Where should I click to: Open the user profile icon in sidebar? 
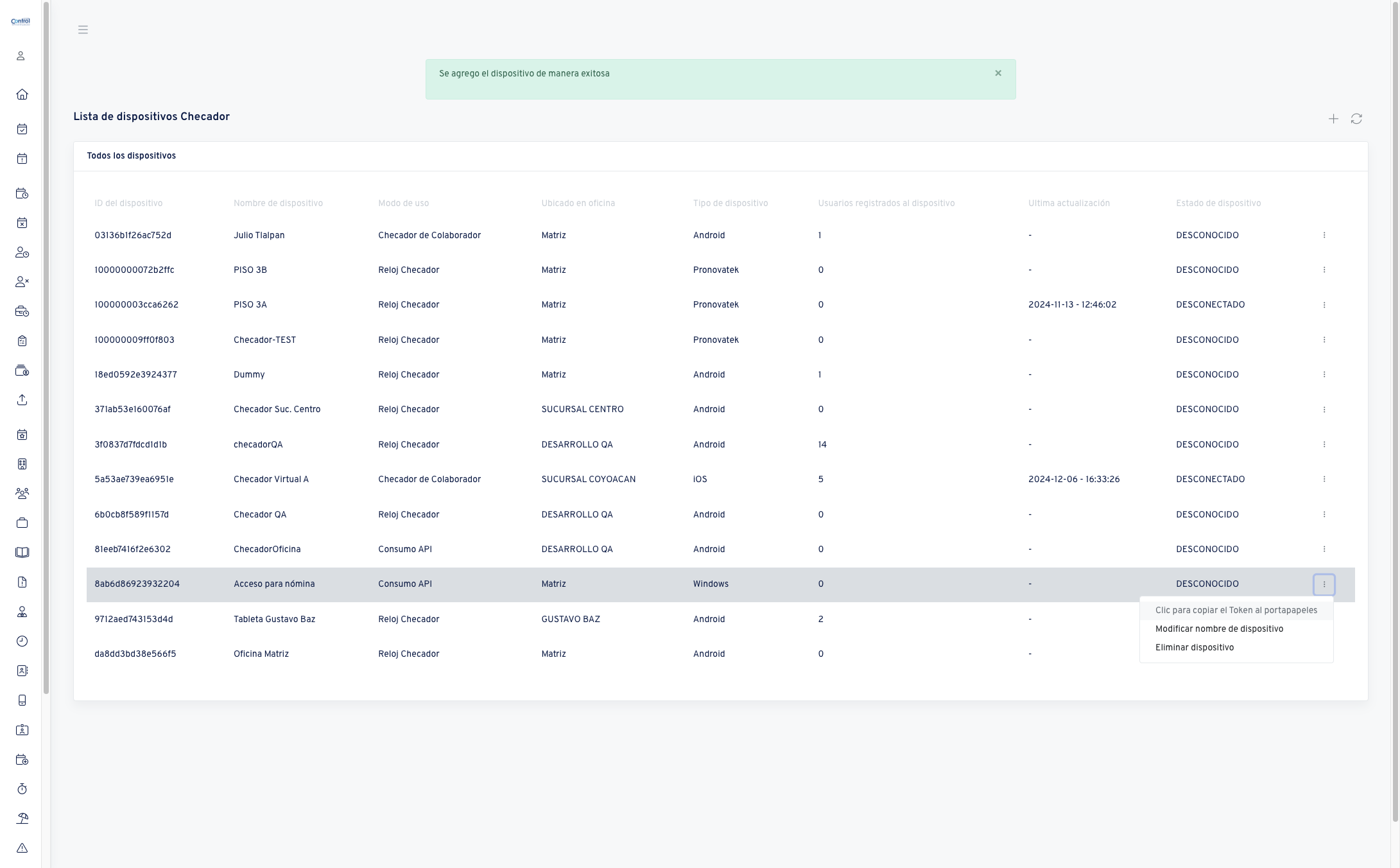[21, 56]
